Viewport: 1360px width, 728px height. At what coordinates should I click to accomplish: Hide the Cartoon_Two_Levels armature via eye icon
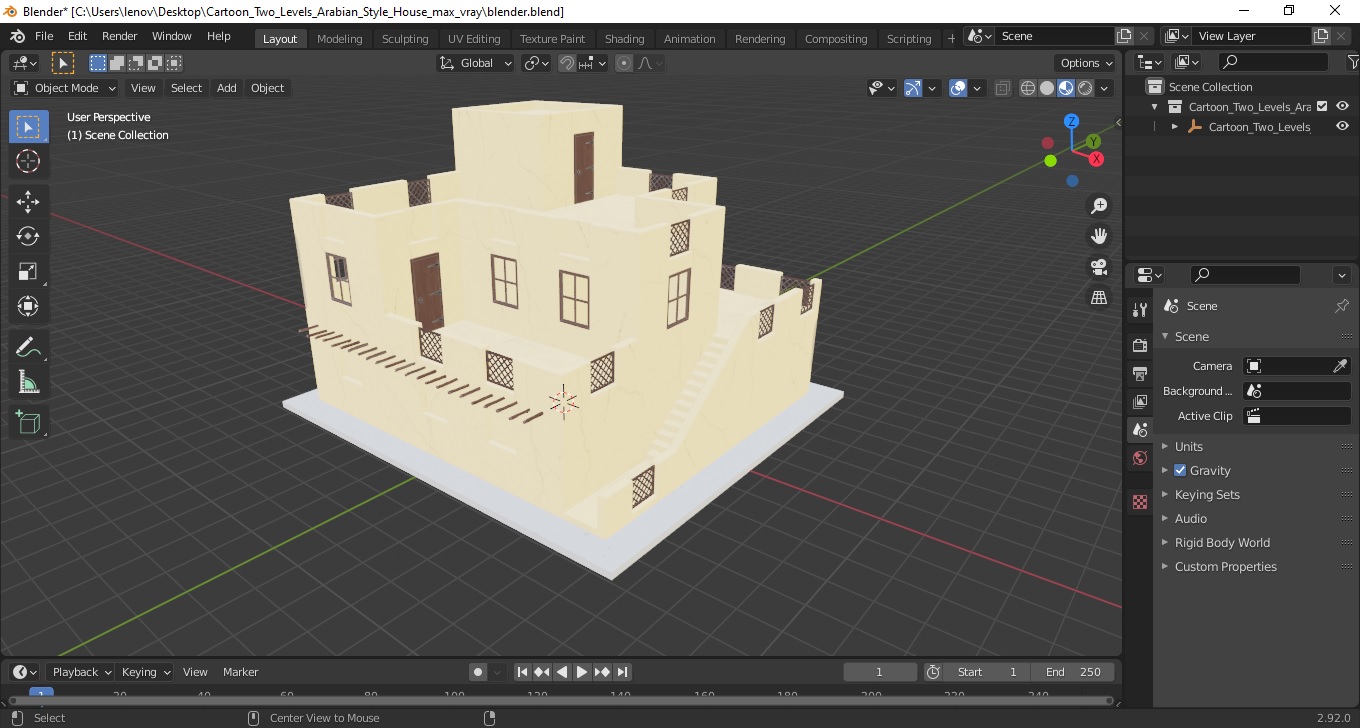1343,127
